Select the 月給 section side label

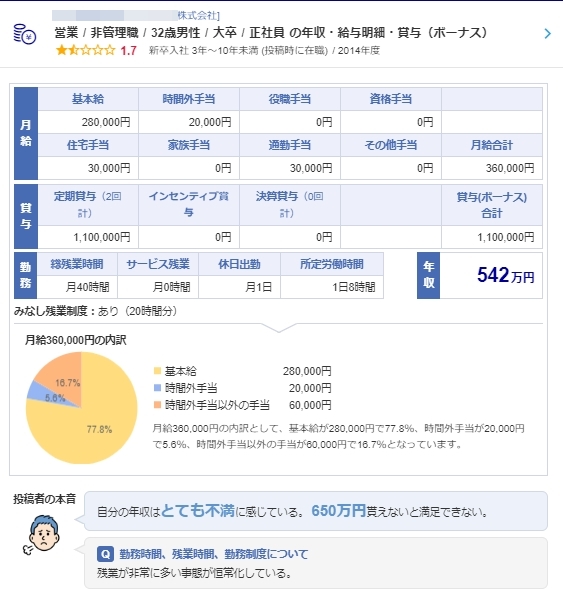tap(26, 133)
